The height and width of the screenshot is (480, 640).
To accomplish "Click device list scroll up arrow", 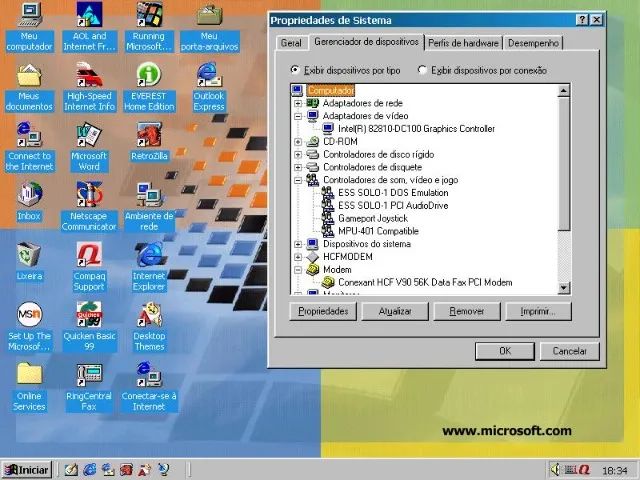I will tap(564, 90).
